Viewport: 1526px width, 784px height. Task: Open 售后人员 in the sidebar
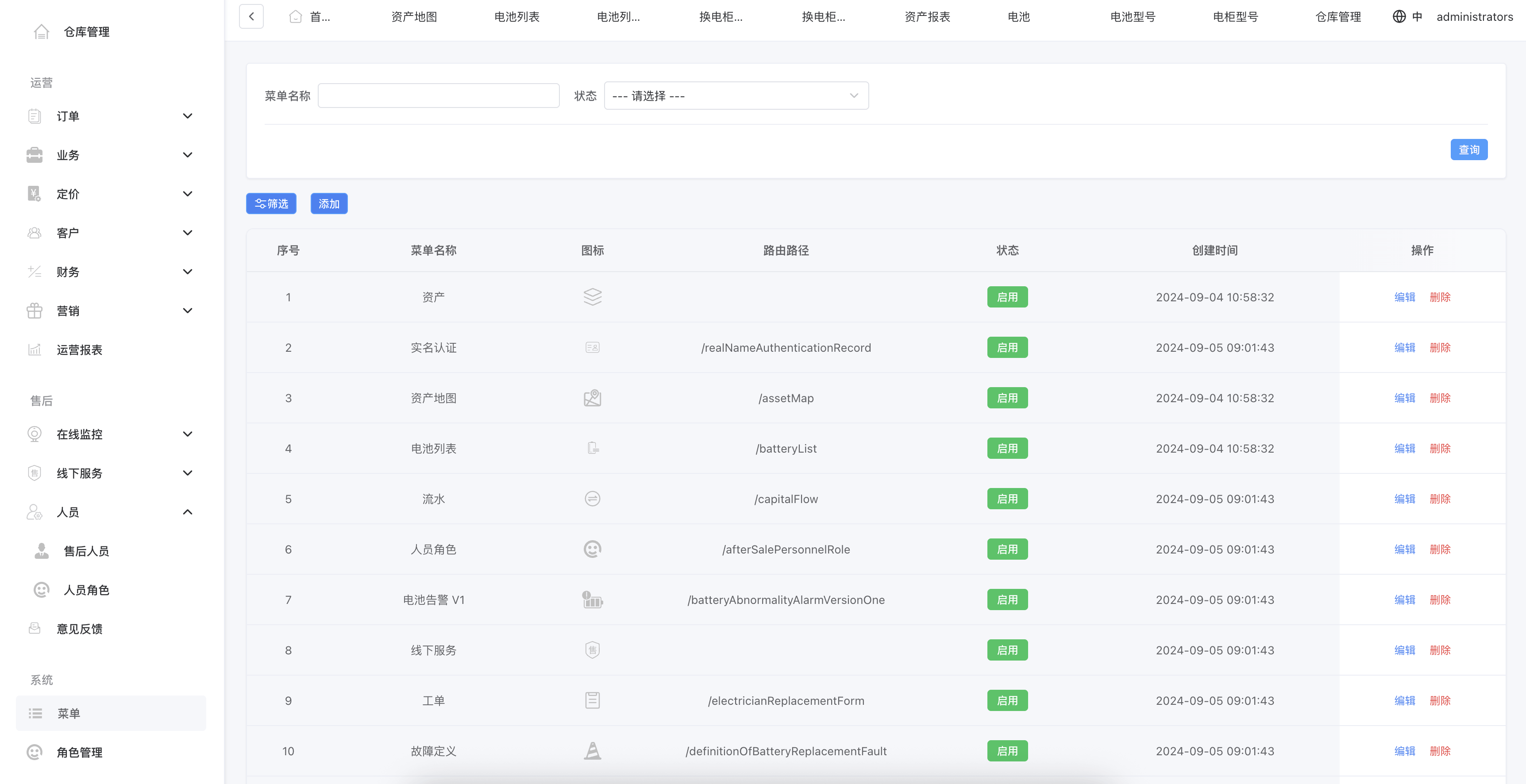tap(86, 551)
